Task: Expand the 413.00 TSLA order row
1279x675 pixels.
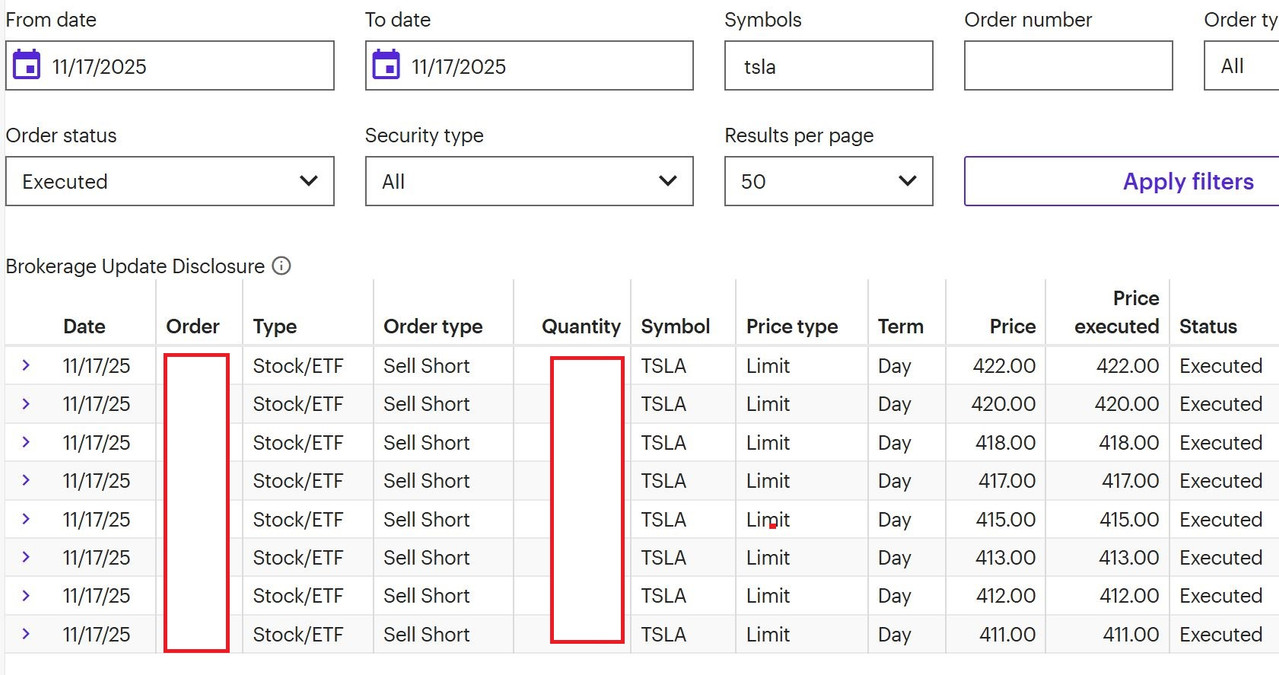Action: 26,557
